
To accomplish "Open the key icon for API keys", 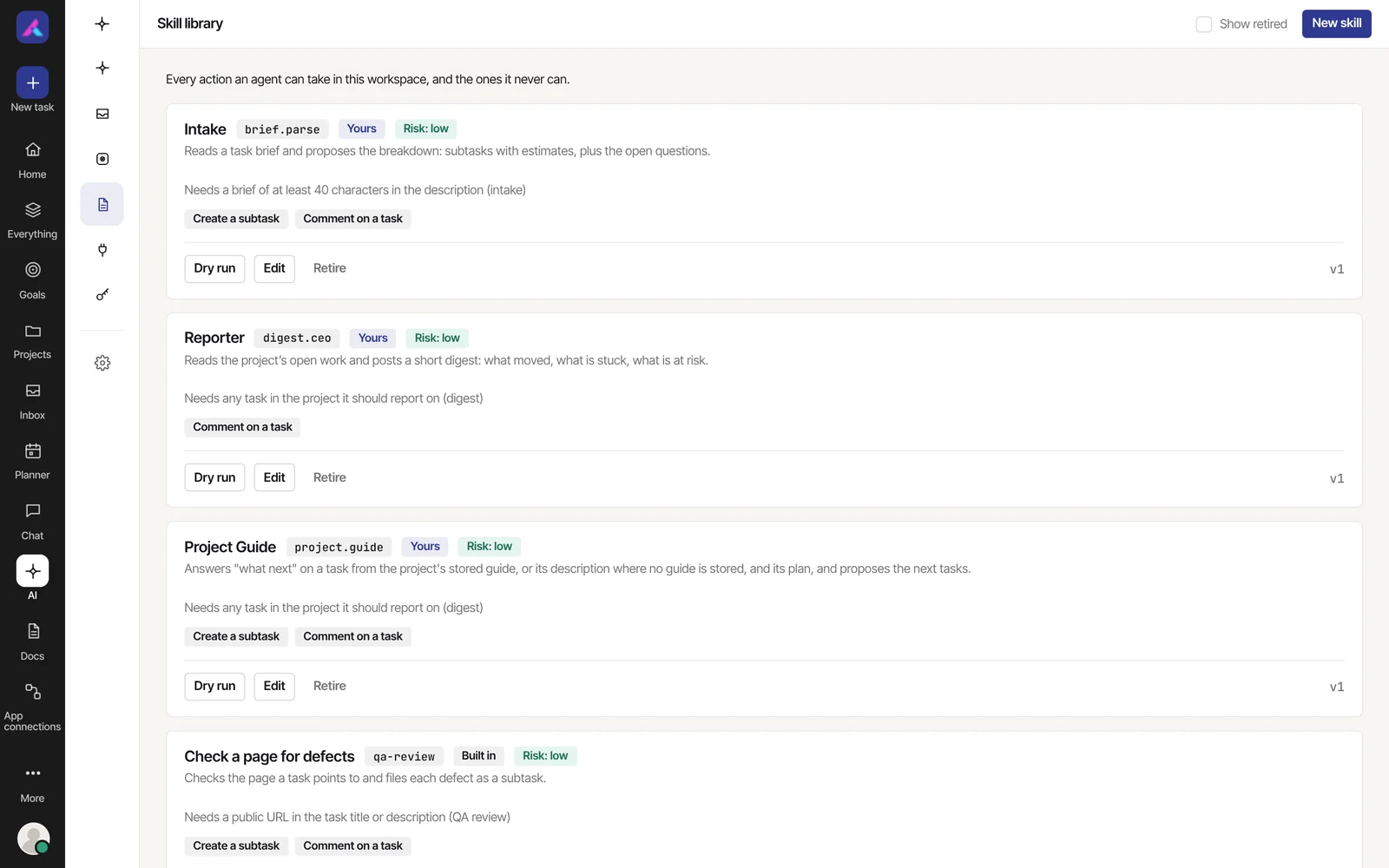I will tap(102, 295).
